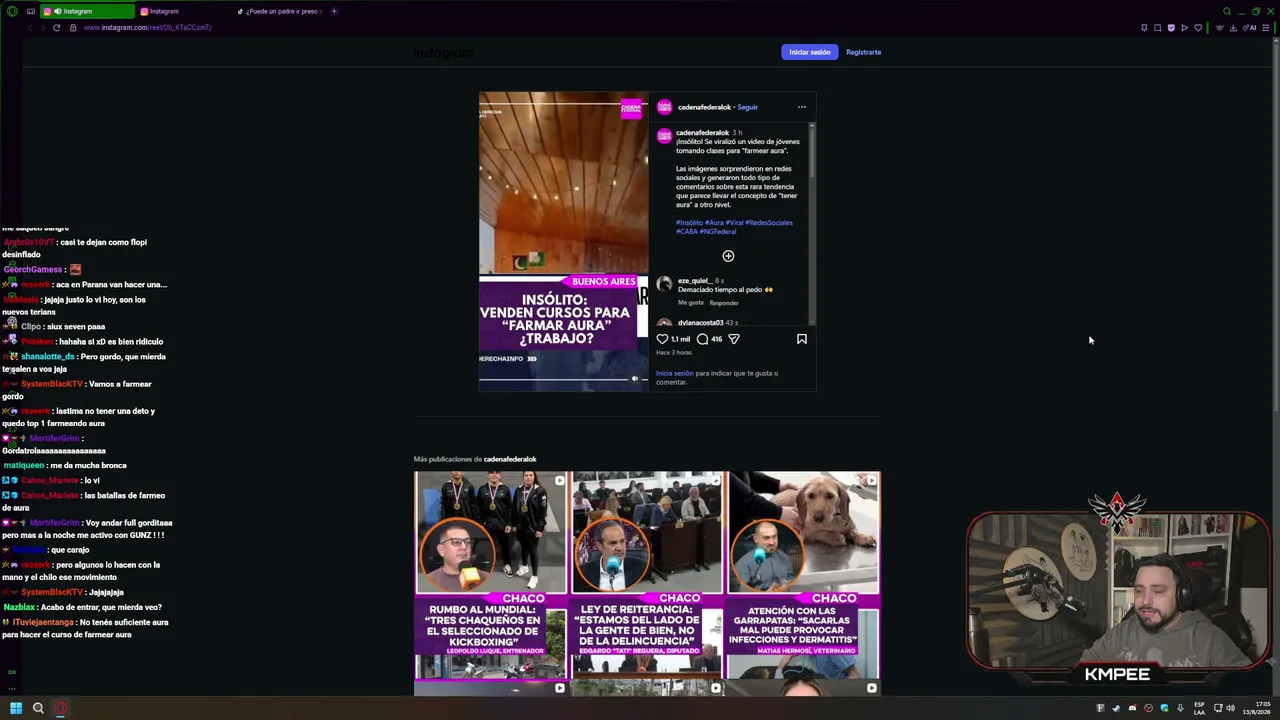Click the comments panel scrollbar
The width and height of the screenshot is (1280, 720).
[x=812, y=152]
